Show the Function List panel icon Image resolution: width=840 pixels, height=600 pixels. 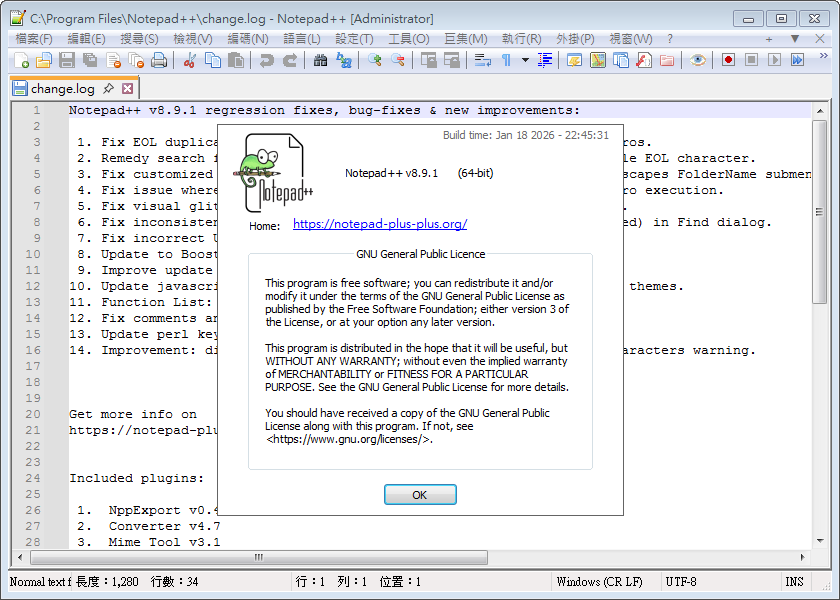click(644, 60)
